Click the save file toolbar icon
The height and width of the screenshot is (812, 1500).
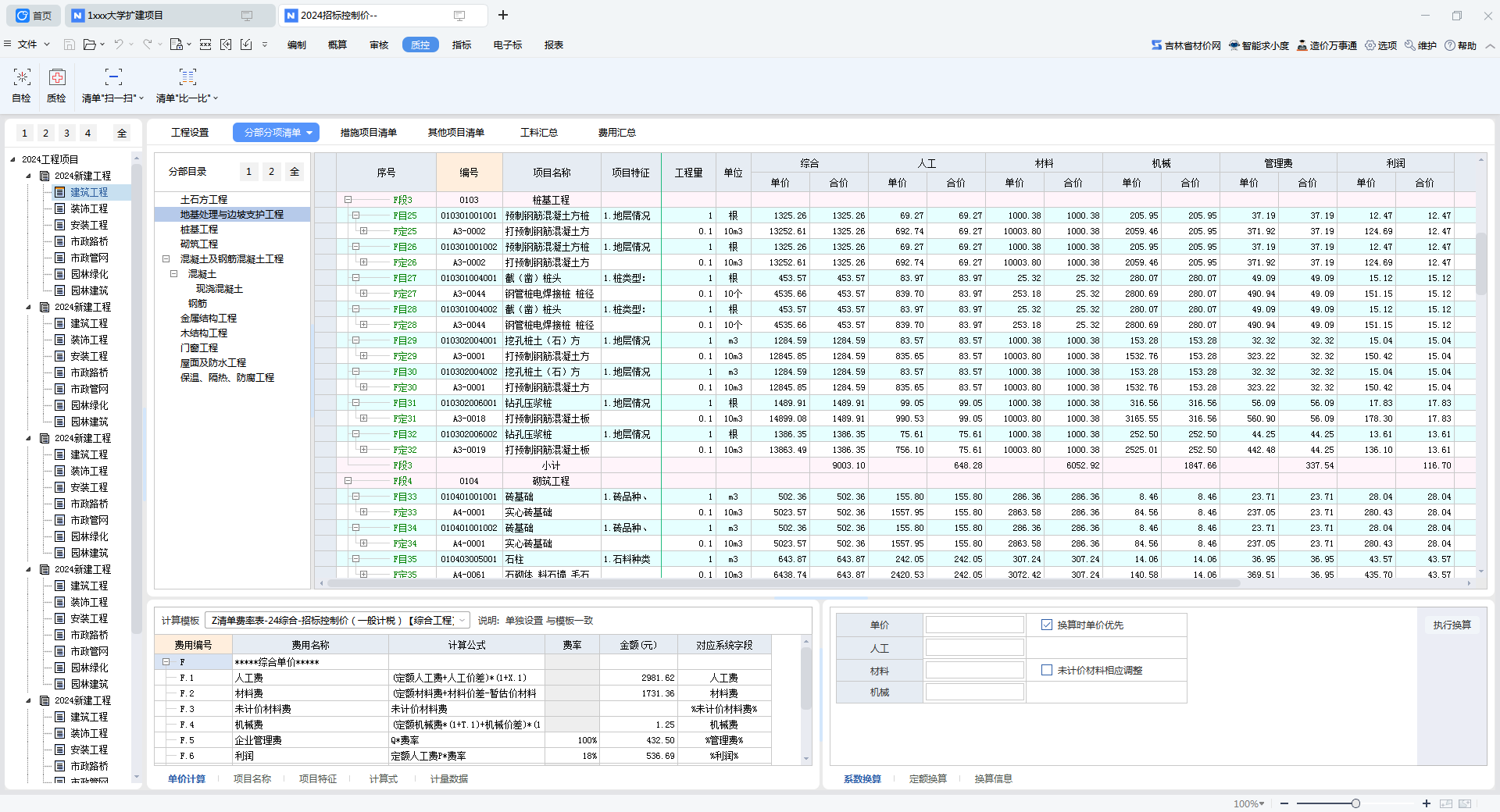click(70, 45)
